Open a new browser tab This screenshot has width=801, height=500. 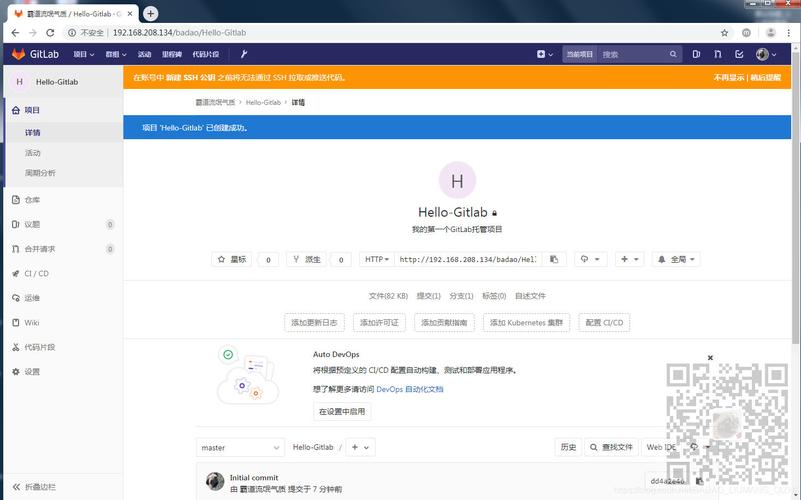(150, 14)
